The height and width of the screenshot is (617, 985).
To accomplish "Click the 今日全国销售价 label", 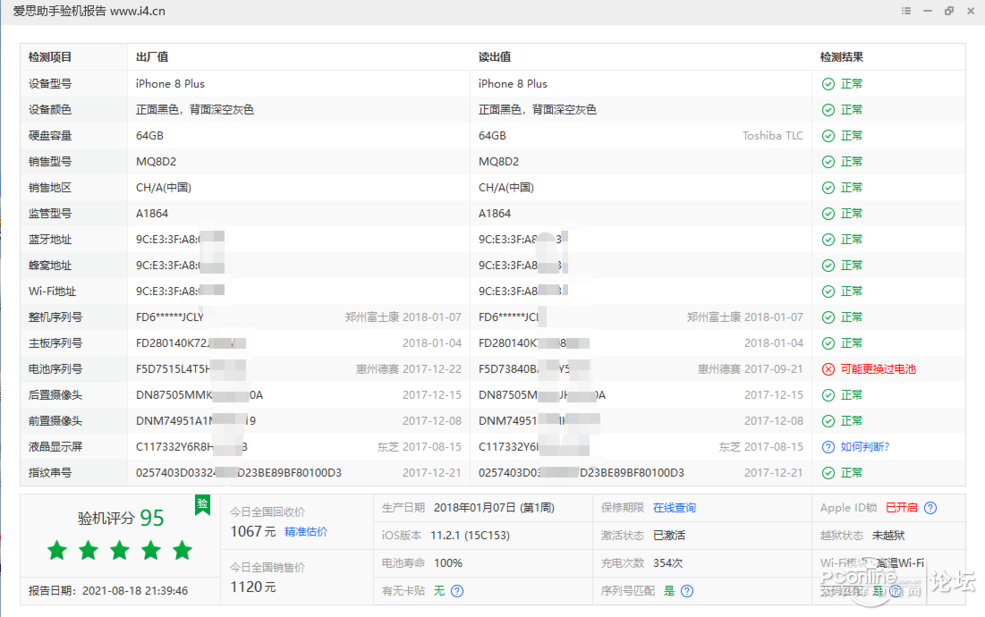I will coord(267,567).
